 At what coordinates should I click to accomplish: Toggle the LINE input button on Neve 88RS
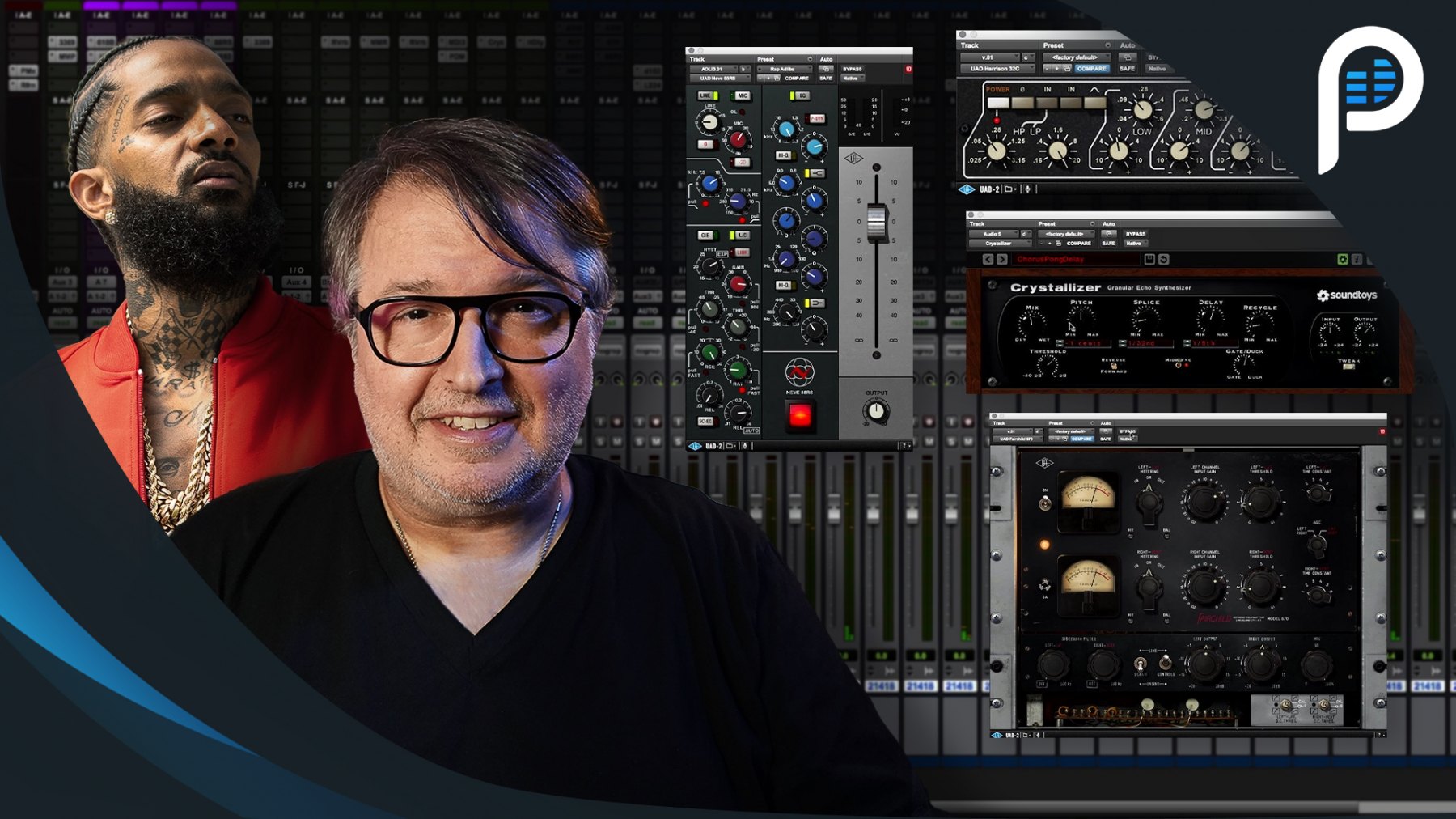[x=708, y=95]
